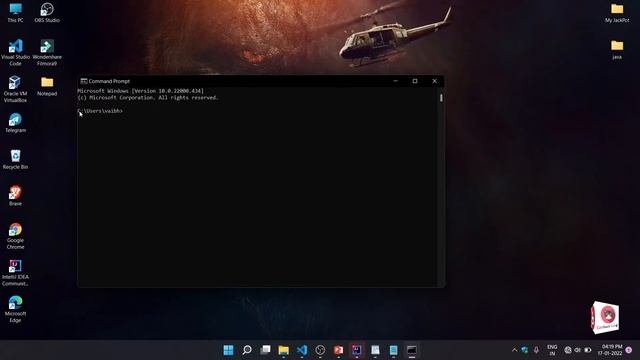The width and height of the screenshot is (640, 360).
Task: Open network and volume quick settings
Action: click(578, 350)
